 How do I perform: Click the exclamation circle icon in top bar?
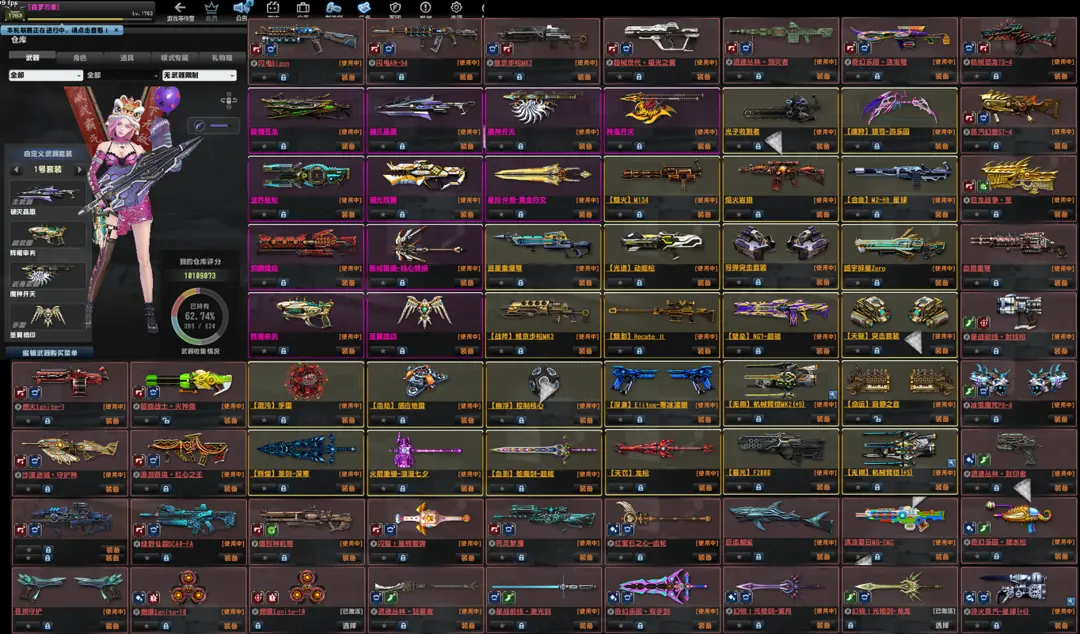(x=426, y=8)
